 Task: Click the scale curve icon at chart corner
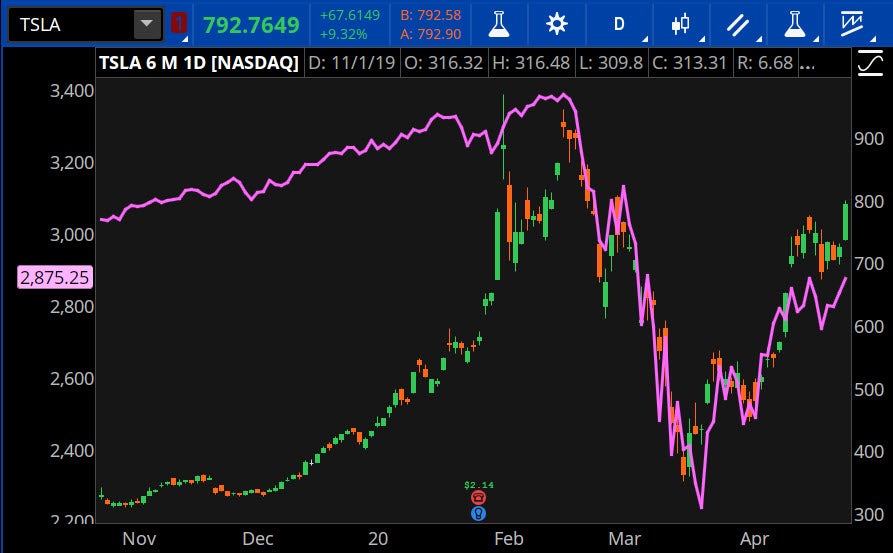tap(870, 63)
